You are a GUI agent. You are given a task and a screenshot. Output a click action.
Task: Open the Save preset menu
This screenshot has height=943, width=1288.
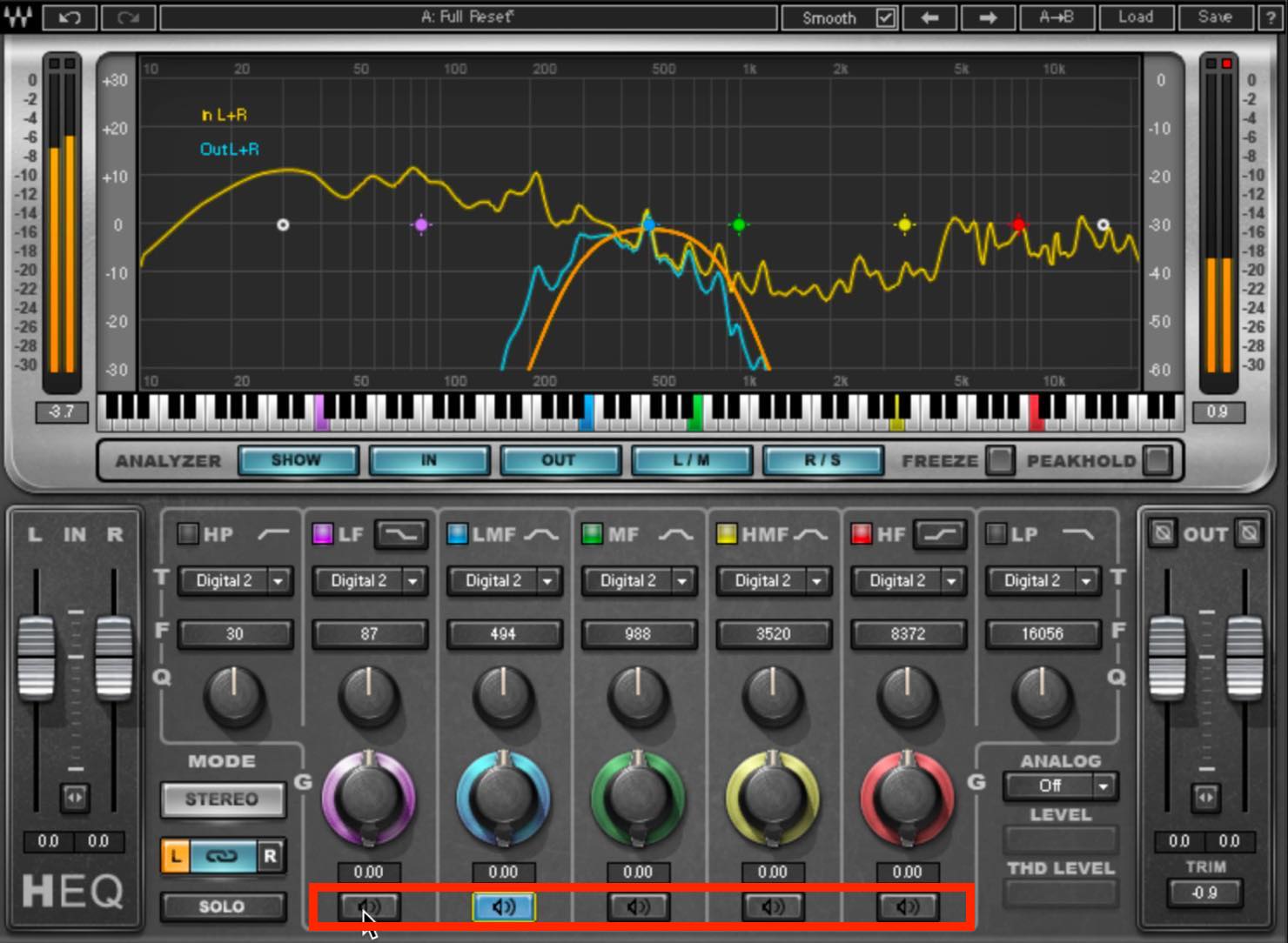click(1214, 17)
